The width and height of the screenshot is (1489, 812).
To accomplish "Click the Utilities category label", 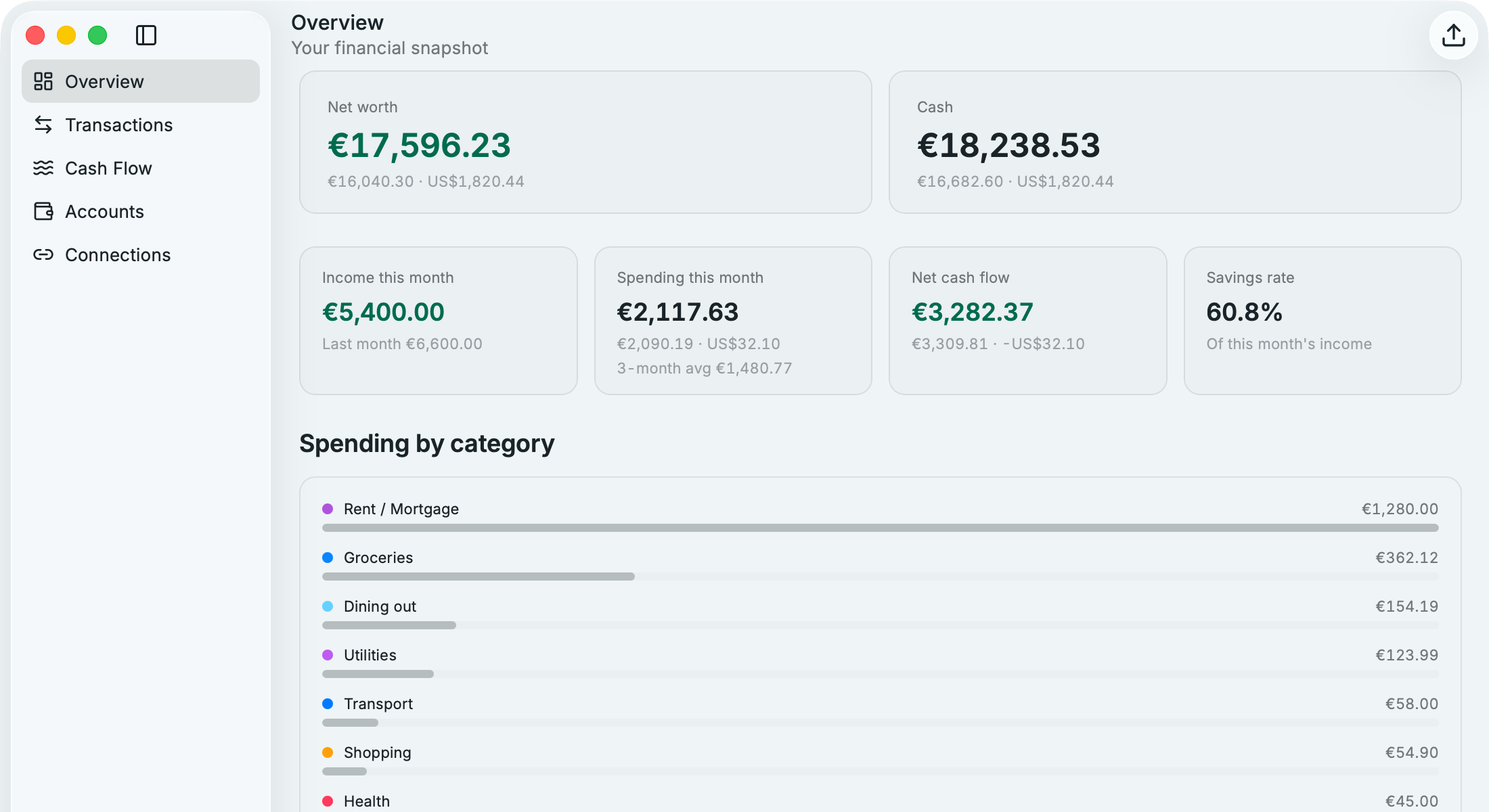I will point(370,655).
